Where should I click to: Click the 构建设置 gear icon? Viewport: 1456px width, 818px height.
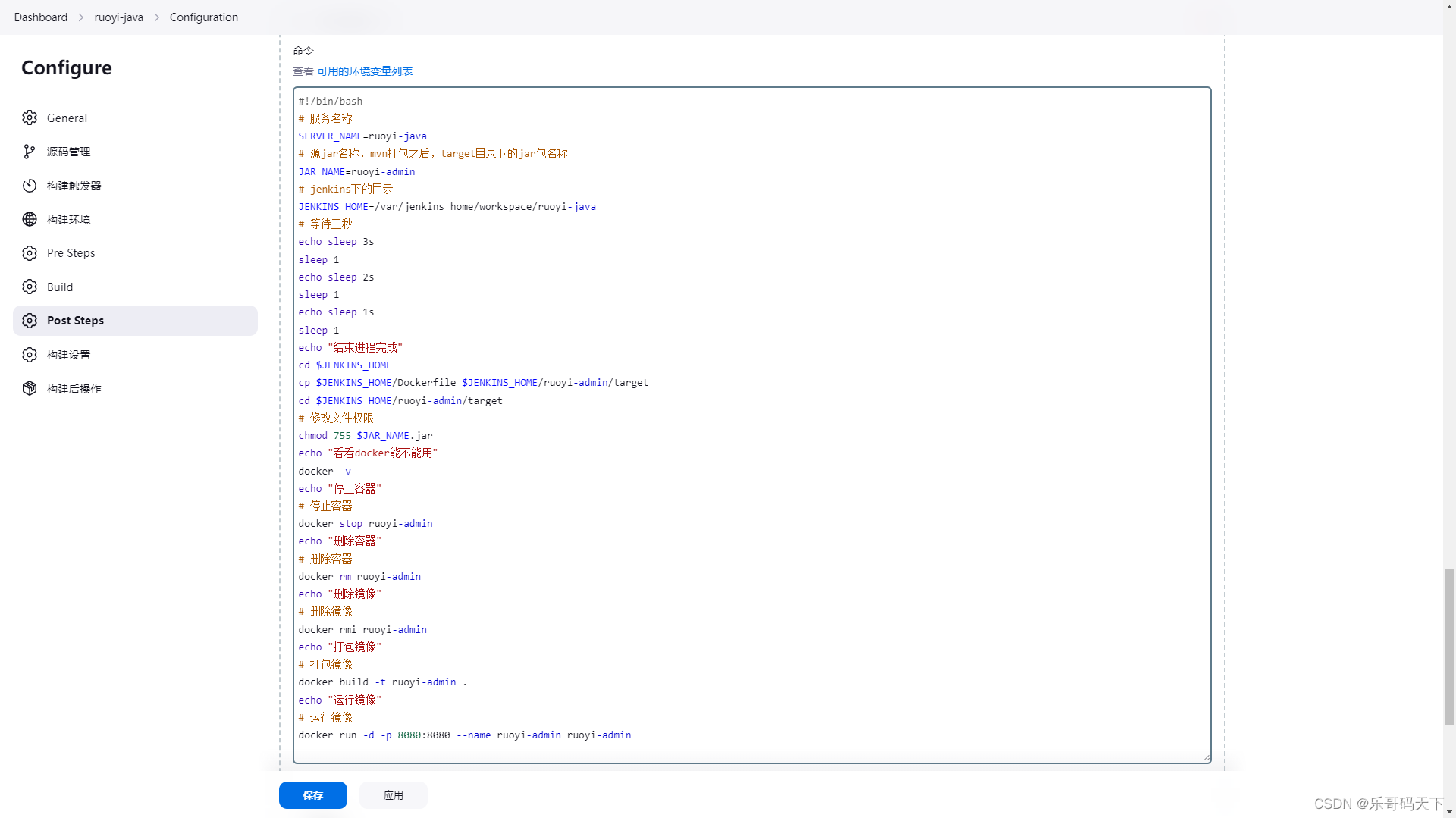tap(30, 355)
